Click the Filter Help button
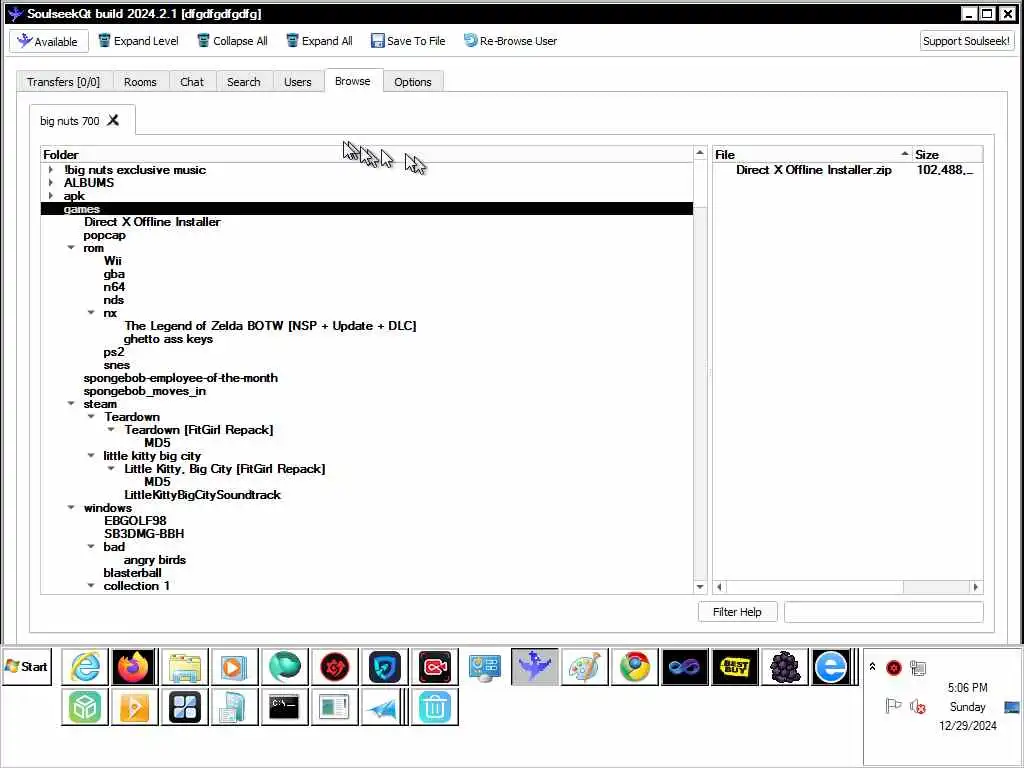 tap(737, 612)
